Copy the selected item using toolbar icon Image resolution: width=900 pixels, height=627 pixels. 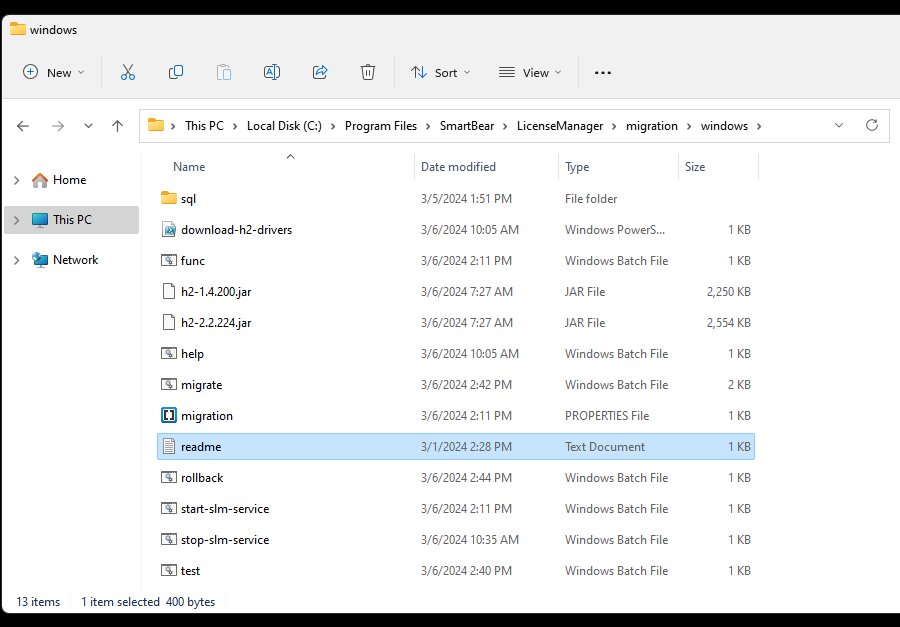(x=176, y=72)
